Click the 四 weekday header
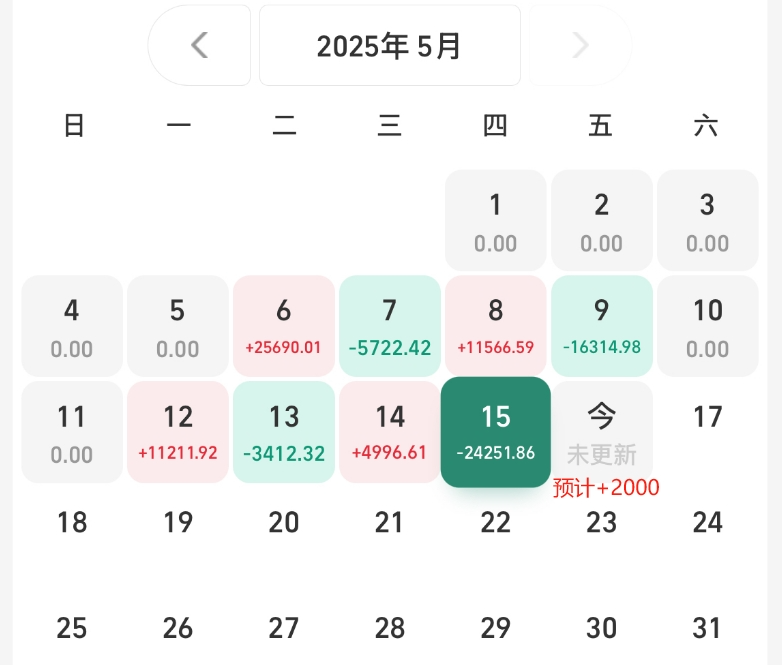This screenshot has width=782, height=665. pos(495,125)
